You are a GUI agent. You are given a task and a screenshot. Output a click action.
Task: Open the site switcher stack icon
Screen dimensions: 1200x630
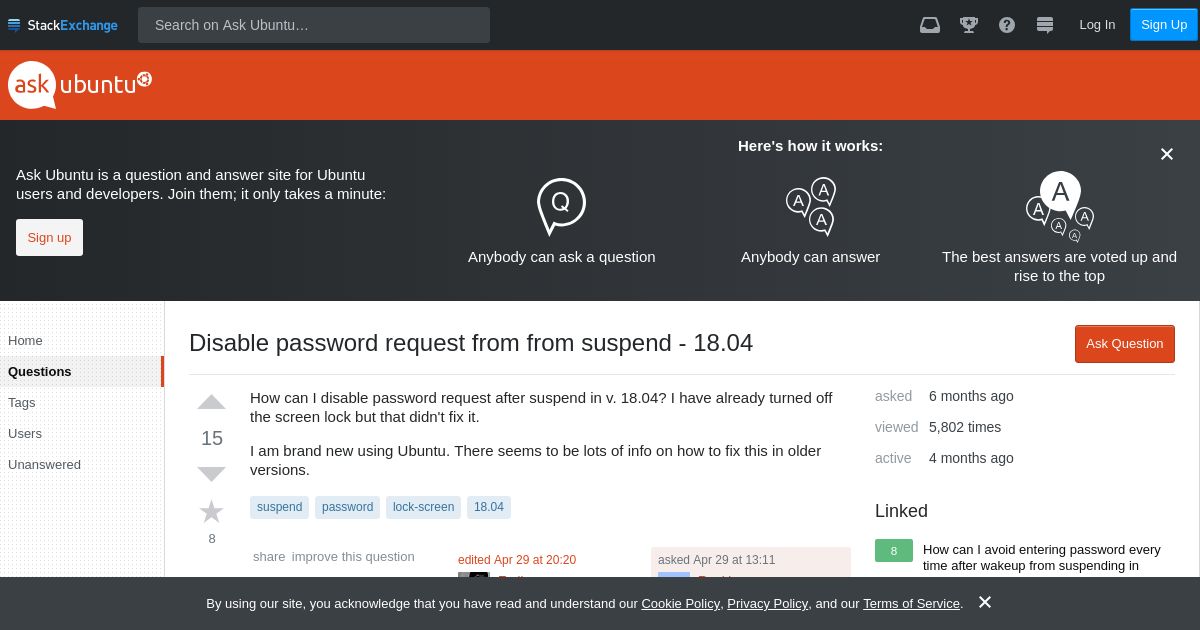[1045, 25]
